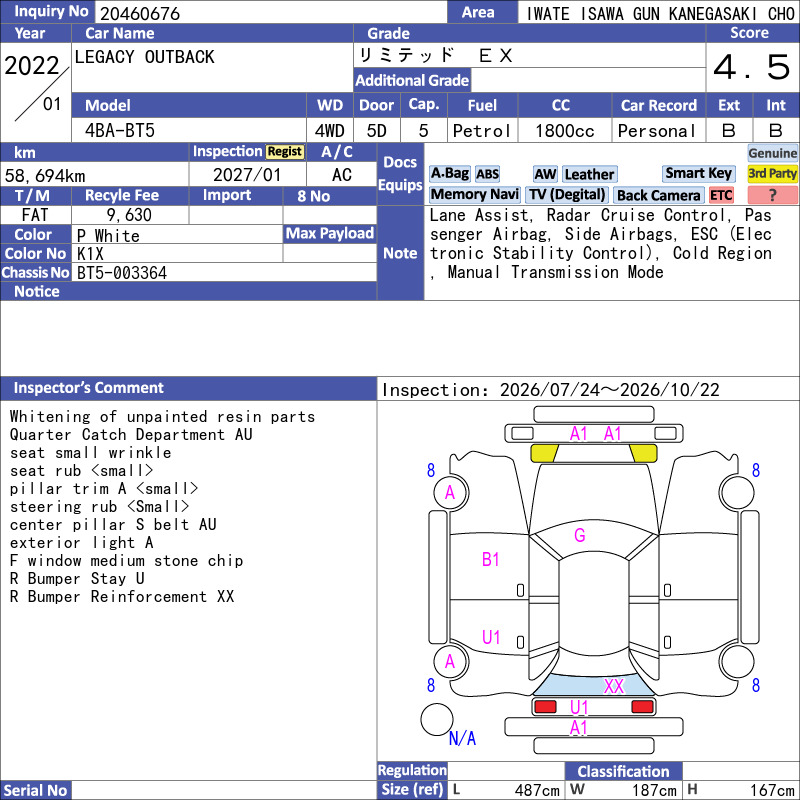
Task: Click the AW equipment badge
Action: tap(545, 174)
